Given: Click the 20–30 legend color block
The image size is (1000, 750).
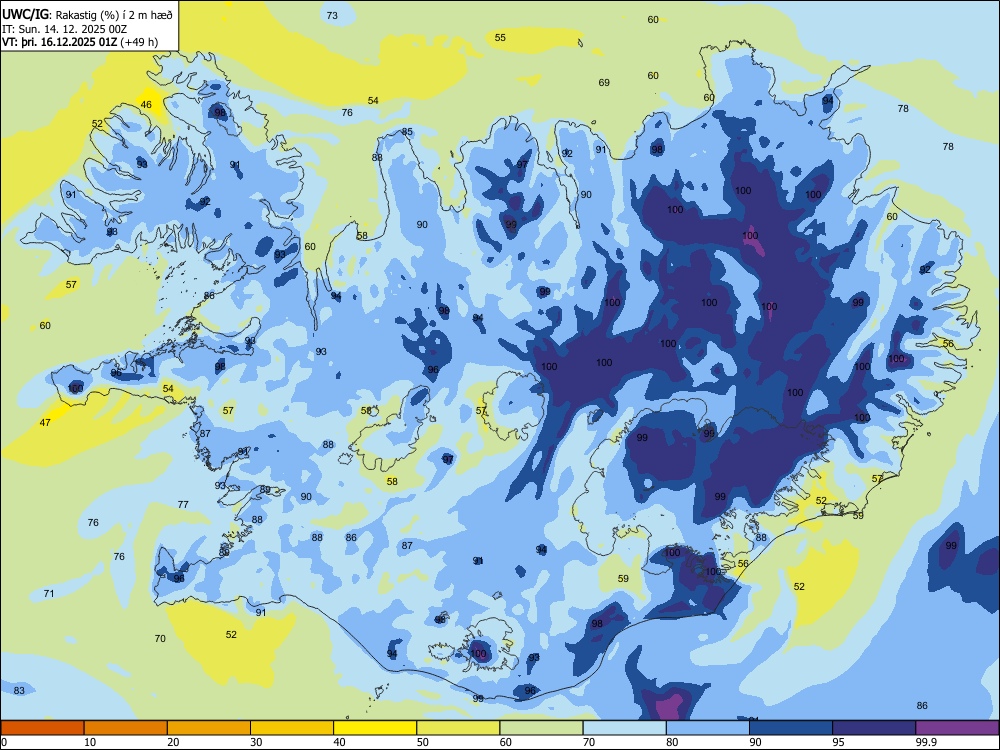Looking at the screenshot, I should click(209, 728).
